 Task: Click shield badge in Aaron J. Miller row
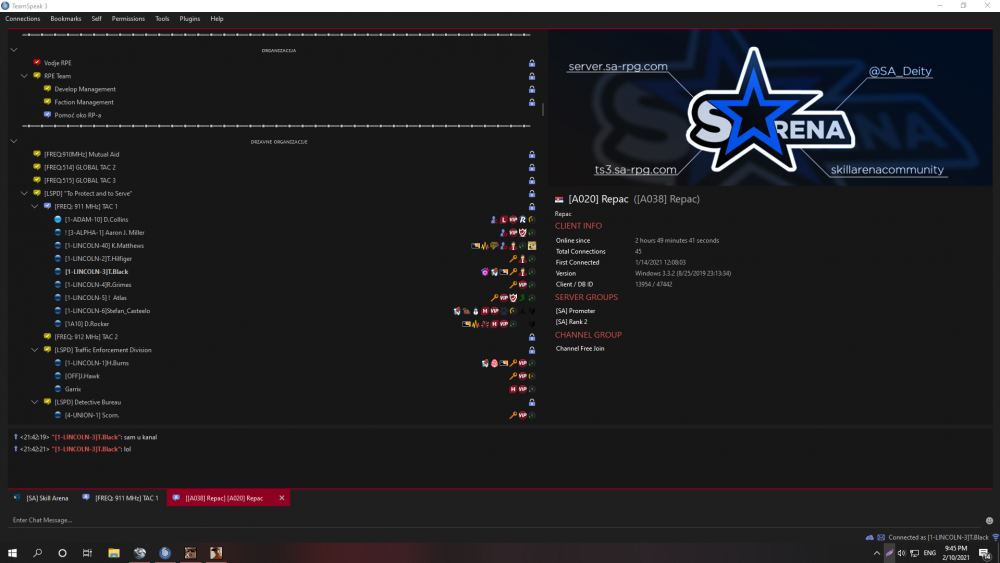pos(522,233)
